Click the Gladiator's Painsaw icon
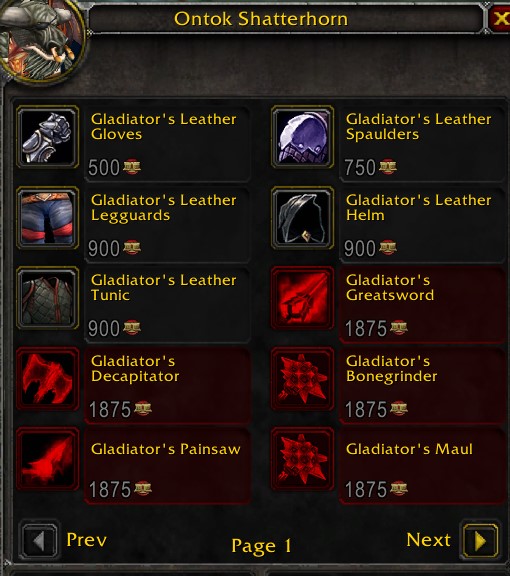Image resolution: width=510 pixels, height=576 pixels. pos(47,459)
